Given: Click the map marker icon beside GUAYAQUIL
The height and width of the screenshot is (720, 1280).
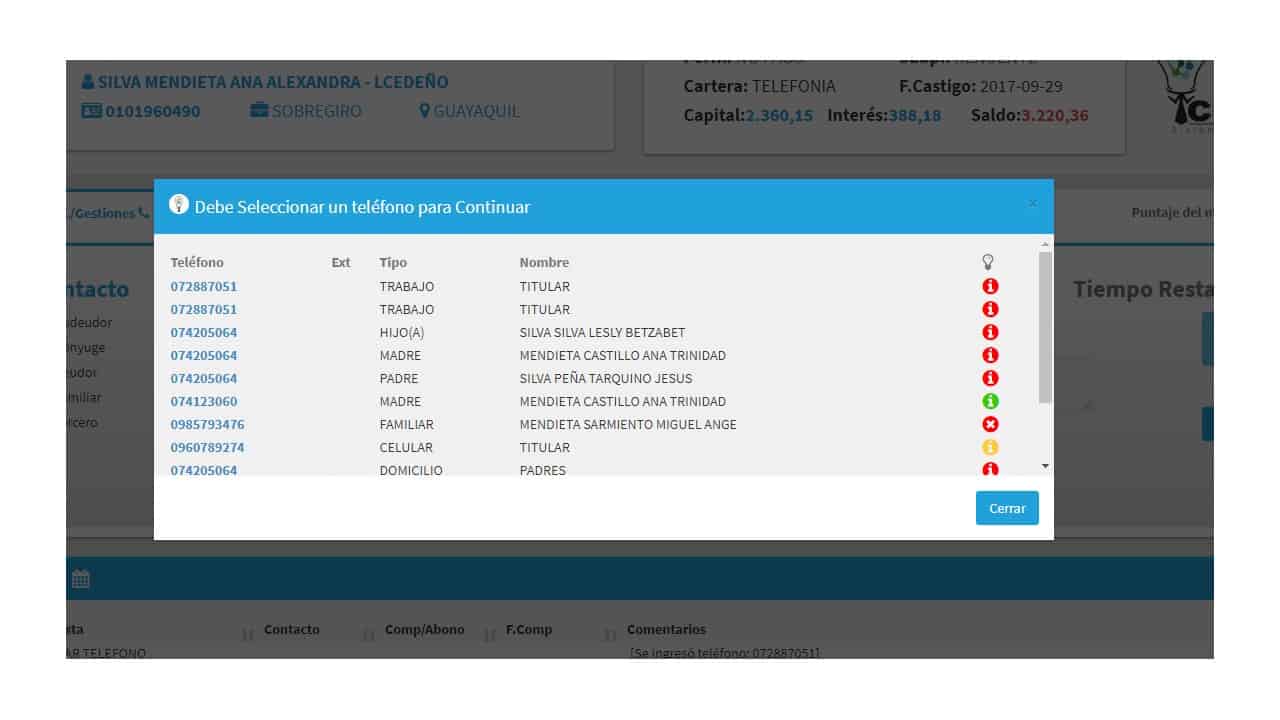Looking at the screenshot, I should point(425,111).
